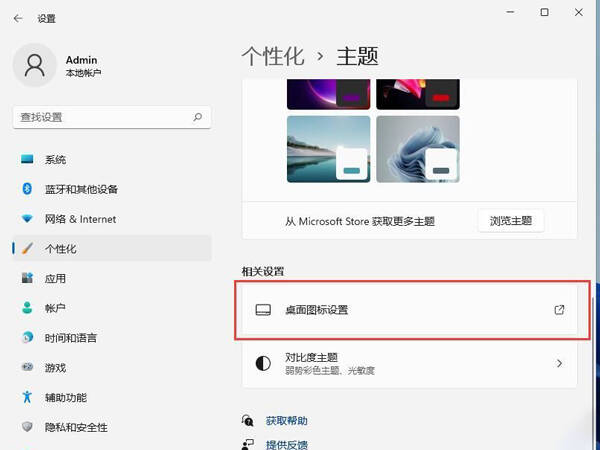Click the 本地帐户 label under Admin
This screenshot has height=450, width=600.
pyautogui.click(x=83, y=73)
